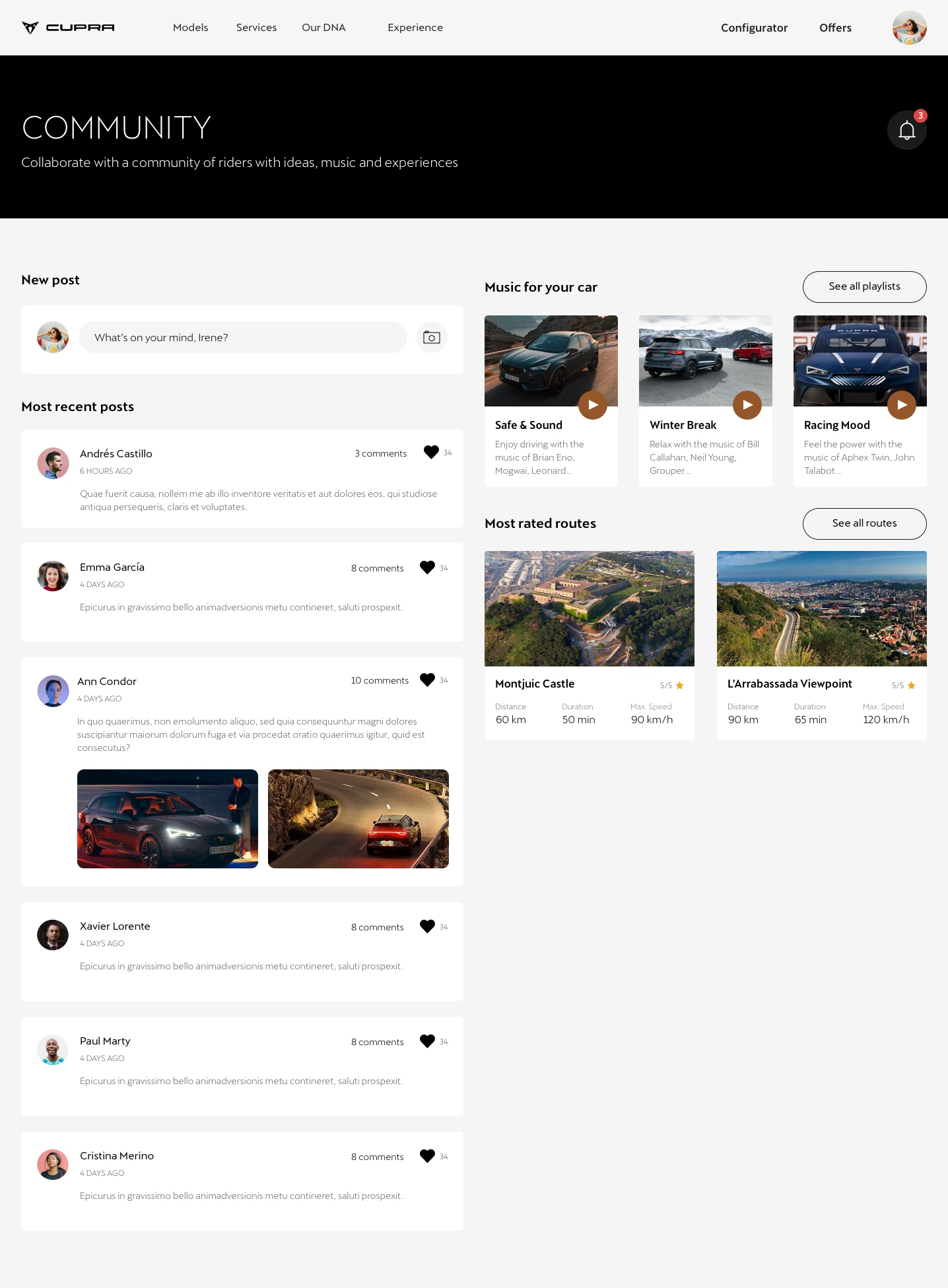Play the Safe & Sound playlist
This screenshot has width=948, height=1288.
pyautogui.click(x=593, y=405)
